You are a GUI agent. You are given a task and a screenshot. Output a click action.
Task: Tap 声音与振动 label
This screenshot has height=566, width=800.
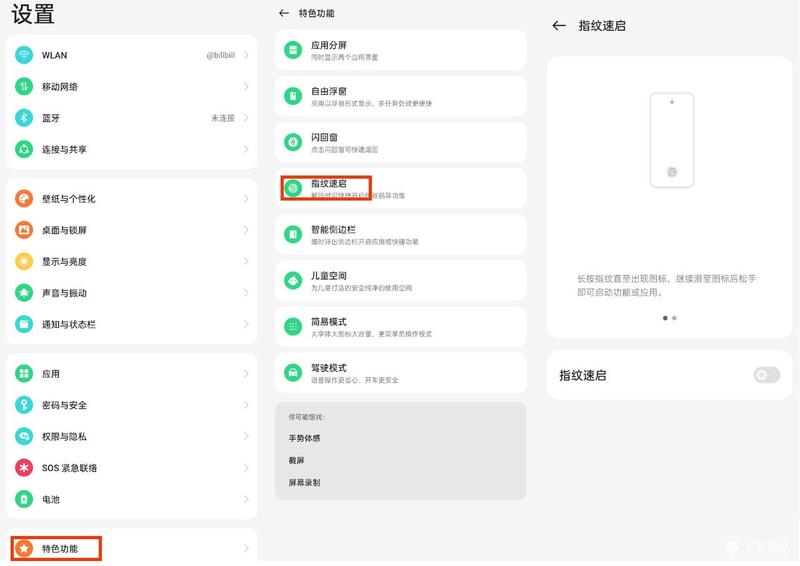pos(64,293)
